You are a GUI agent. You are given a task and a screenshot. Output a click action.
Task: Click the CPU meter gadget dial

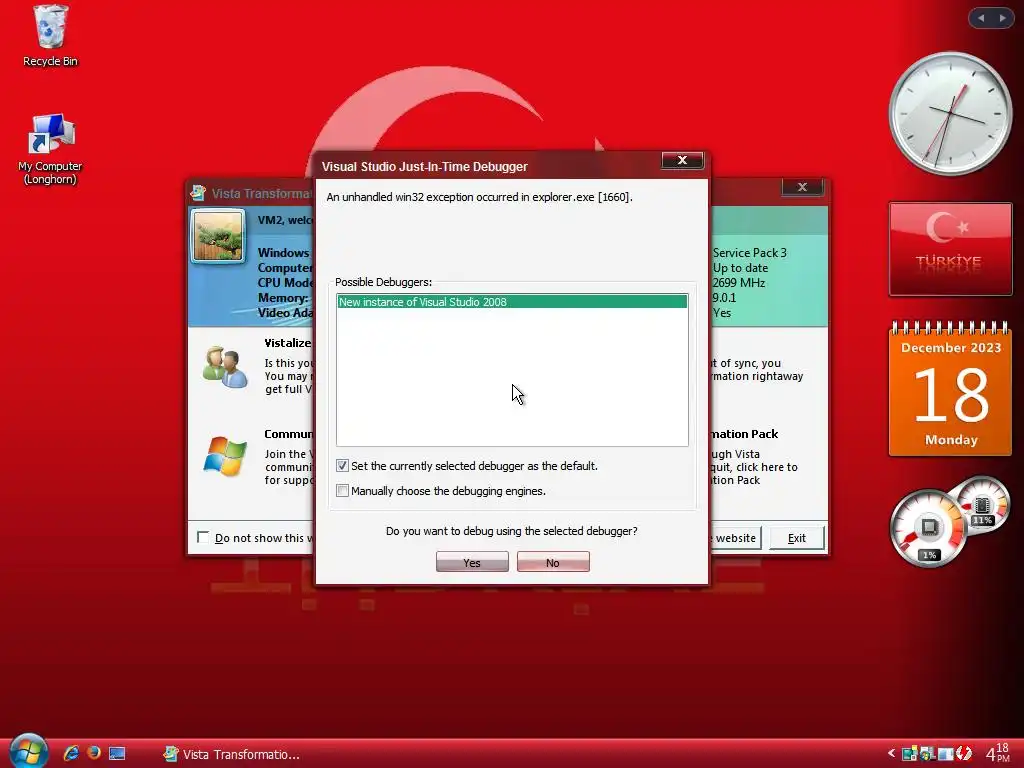click(928, 528)
